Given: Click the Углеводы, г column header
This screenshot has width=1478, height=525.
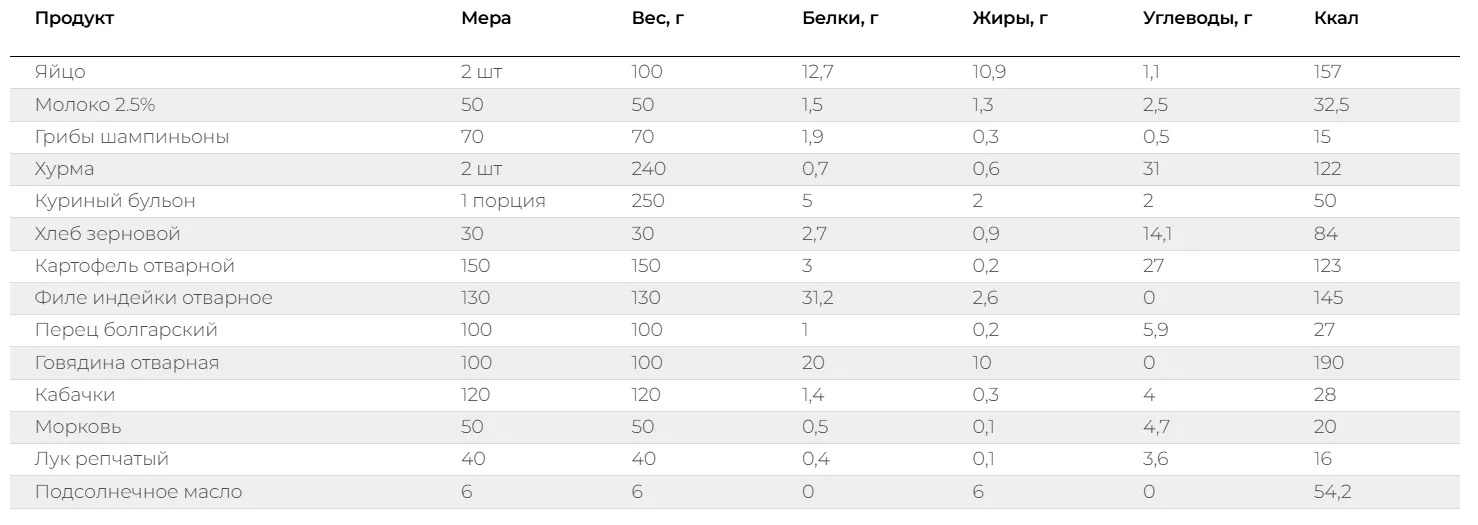Looking at the screenshot, I should 1197,19.
